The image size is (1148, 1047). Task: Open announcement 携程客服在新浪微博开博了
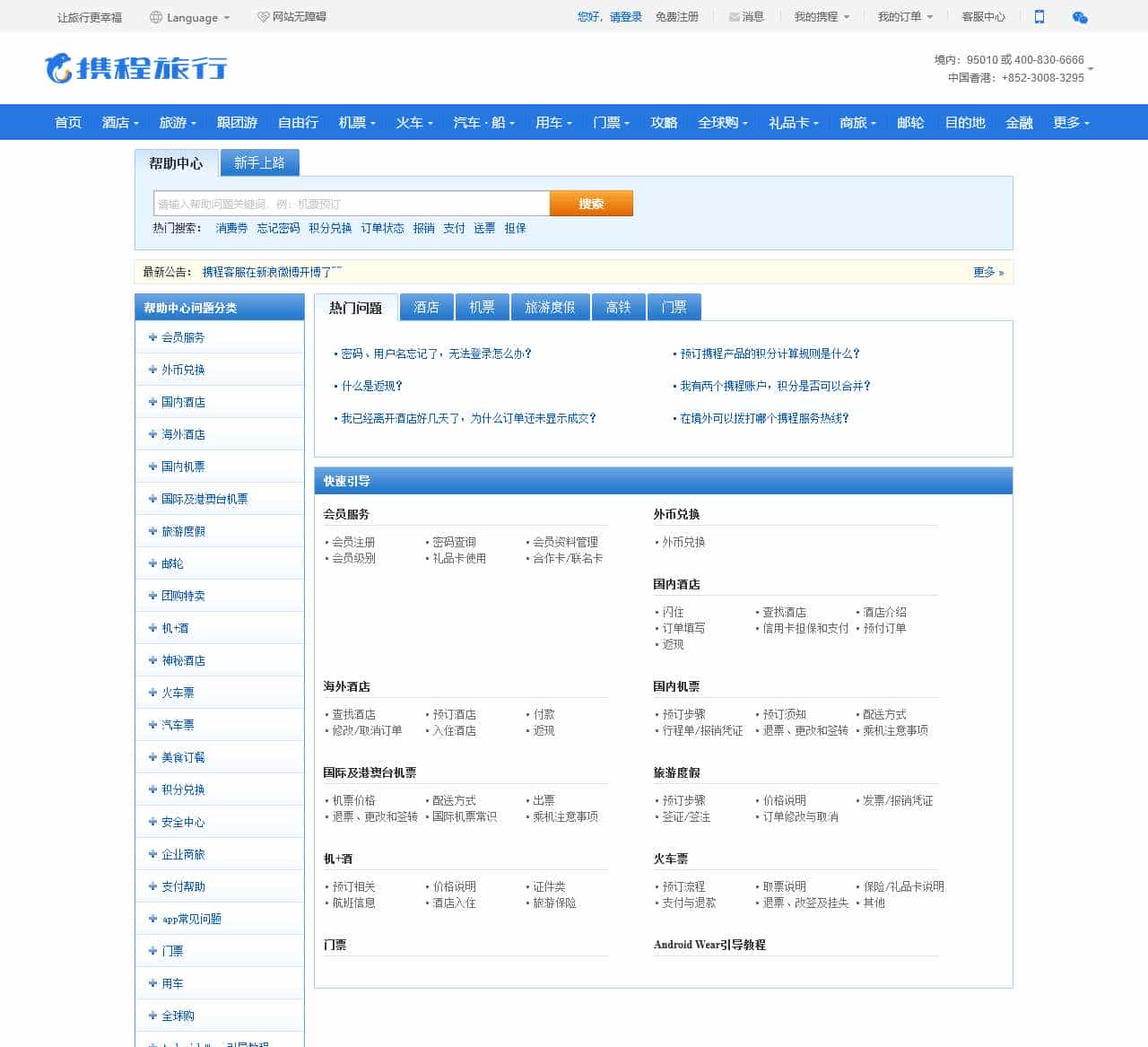[x=272, y=272]
